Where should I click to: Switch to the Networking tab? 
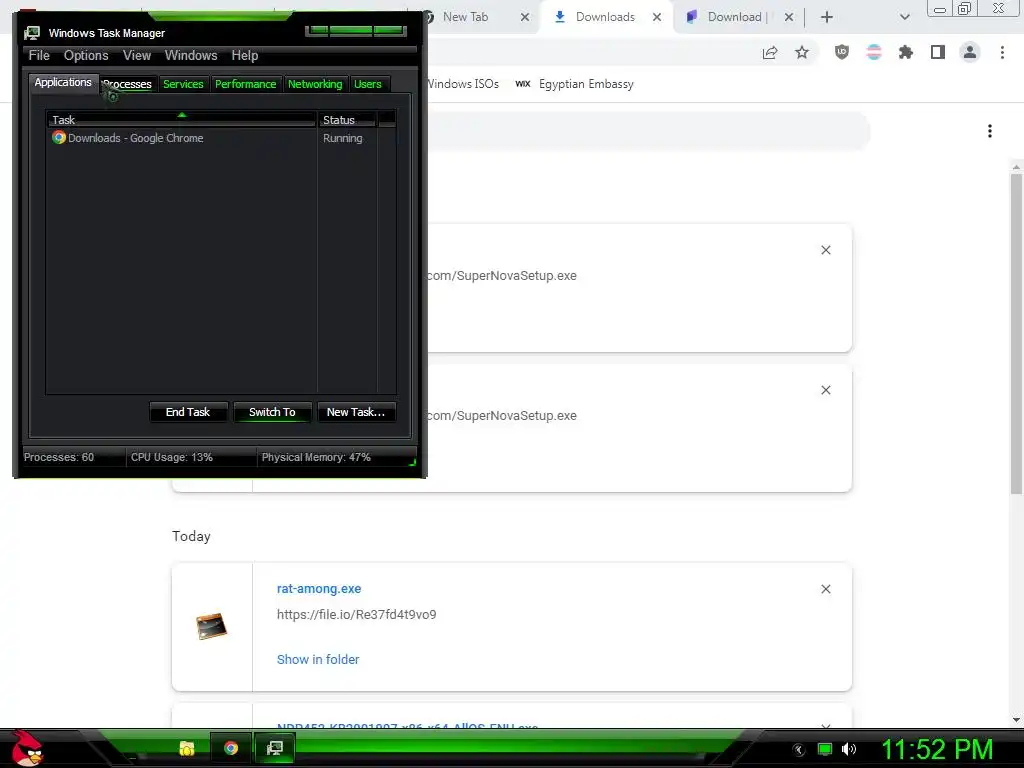315,84
